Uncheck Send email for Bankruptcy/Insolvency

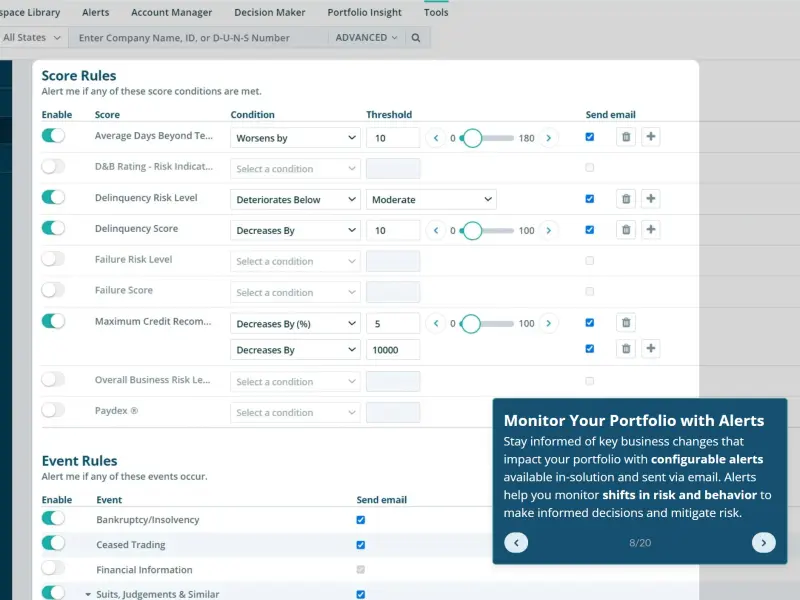point(361,520)
